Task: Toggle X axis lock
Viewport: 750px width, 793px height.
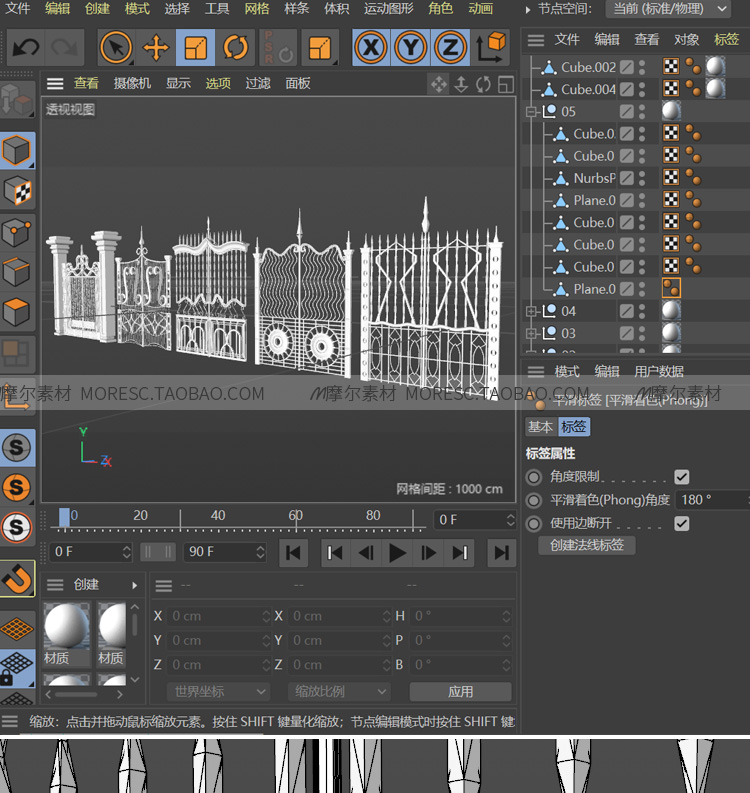Action: 371,47
